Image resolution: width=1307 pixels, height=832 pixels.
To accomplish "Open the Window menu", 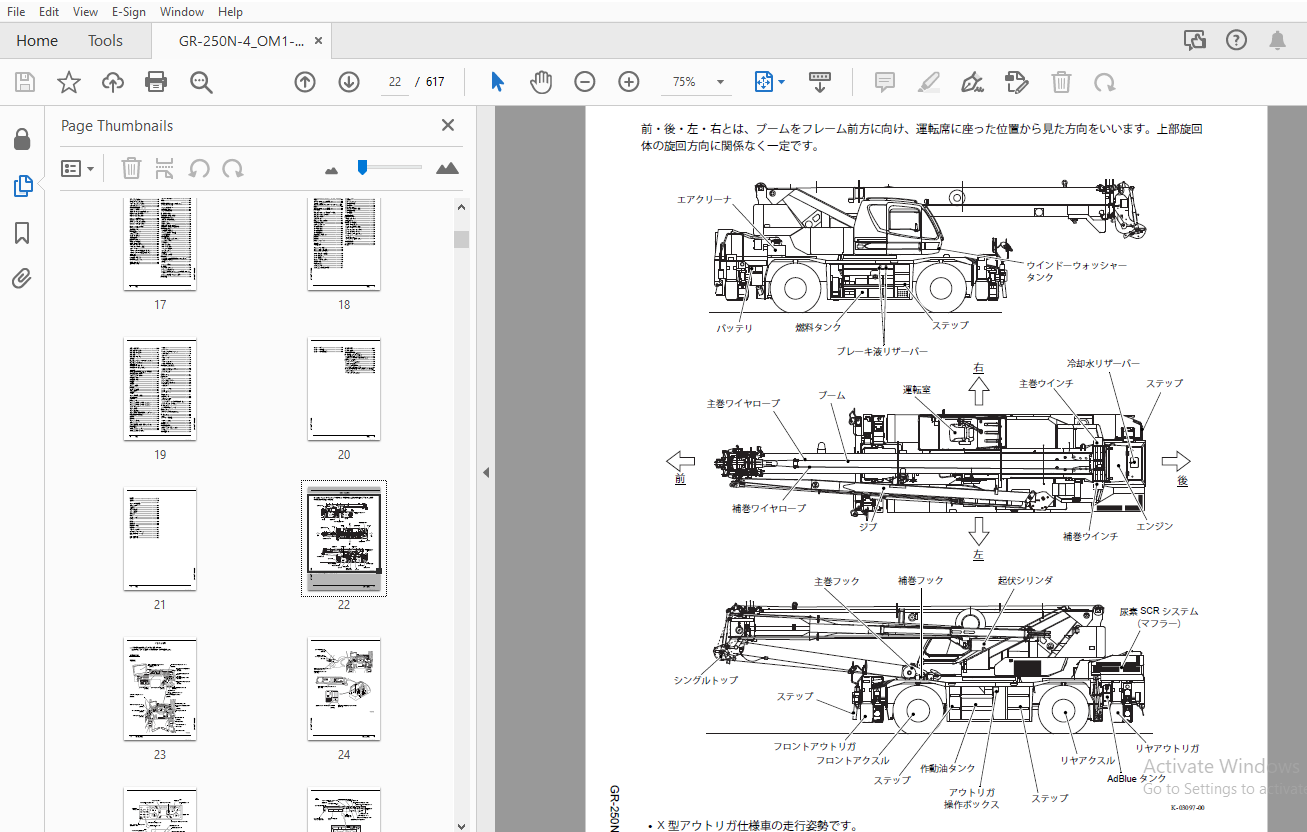I will coord(182,11).
